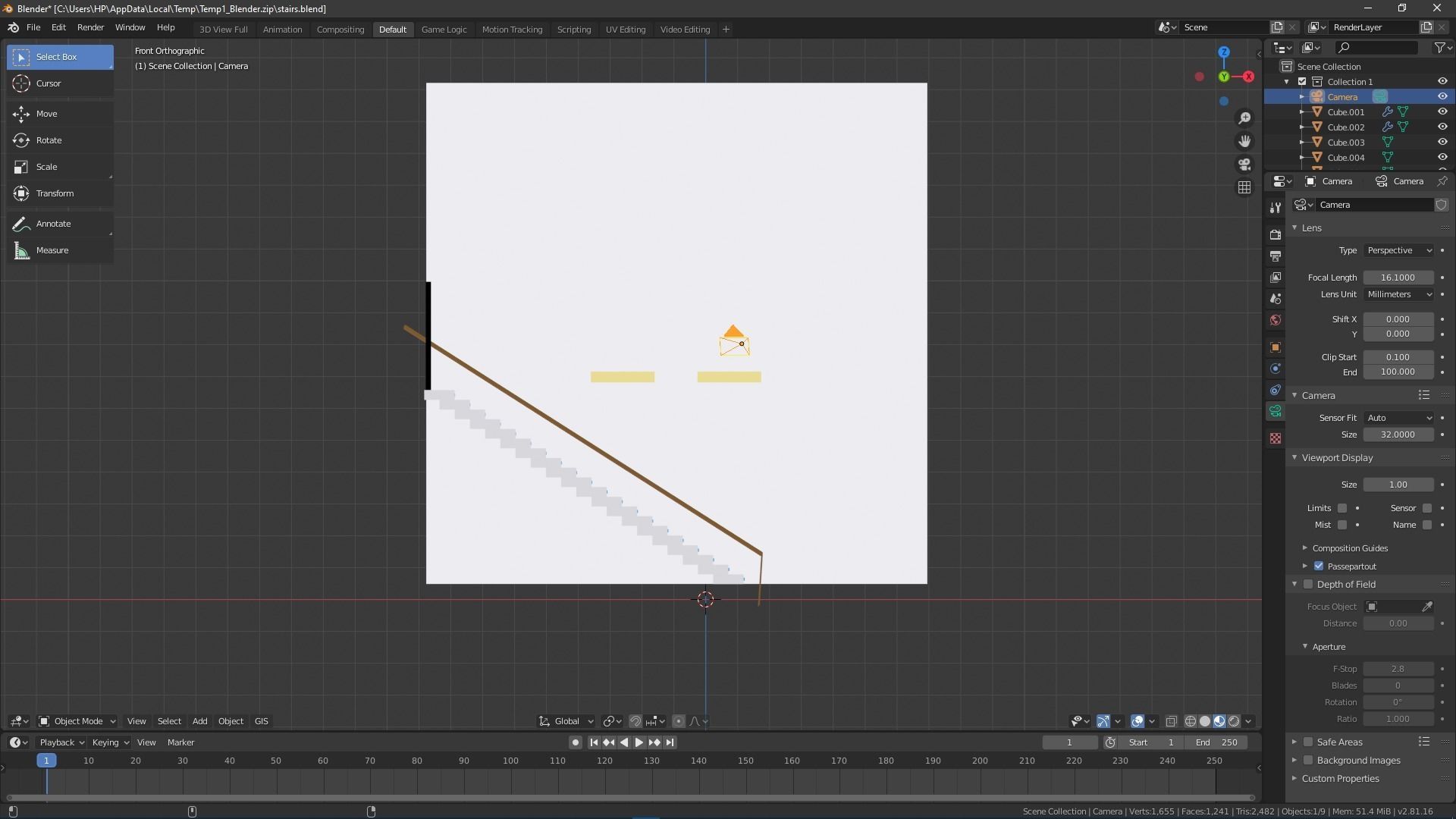
Task: Toggle camera view icon in viewport
Action: 1244,165
